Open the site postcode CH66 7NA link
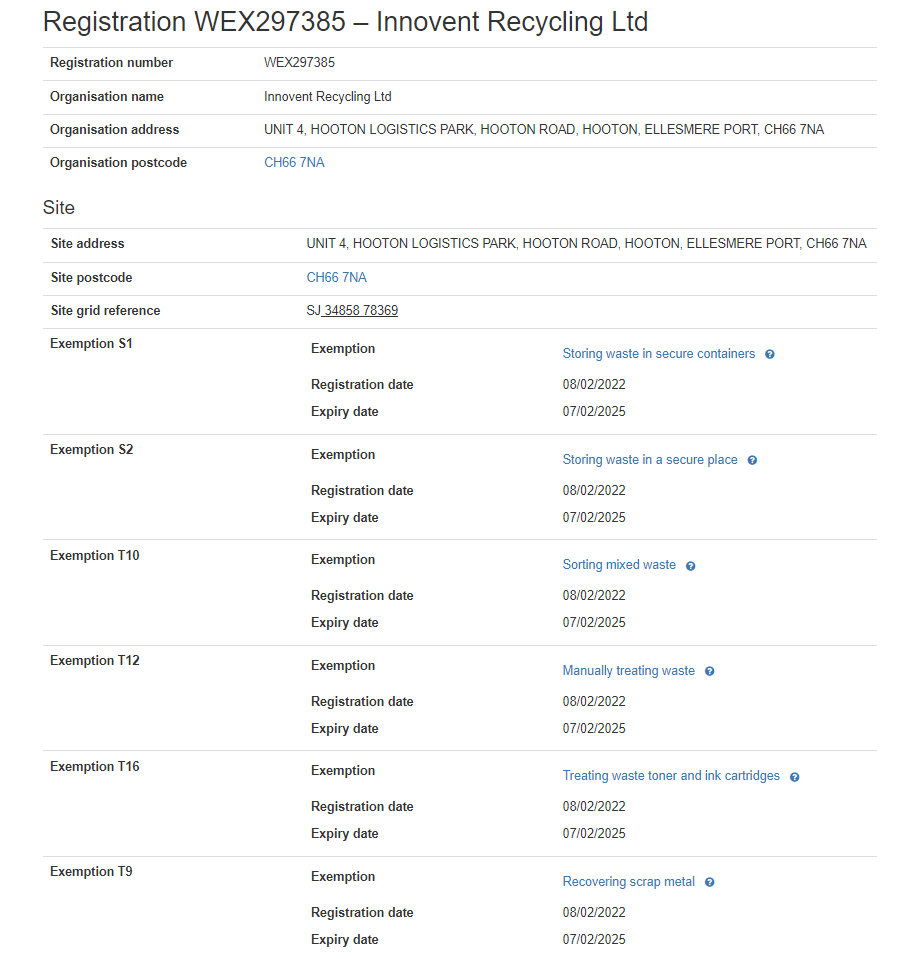917x959 pixels. tap(336, 277)
